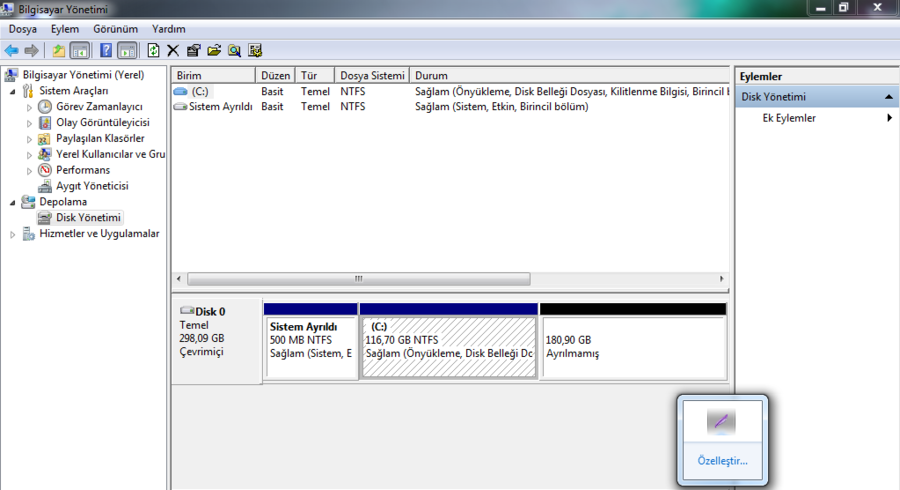Click the Back arrow toolbar icon

[x=11, y=50]
